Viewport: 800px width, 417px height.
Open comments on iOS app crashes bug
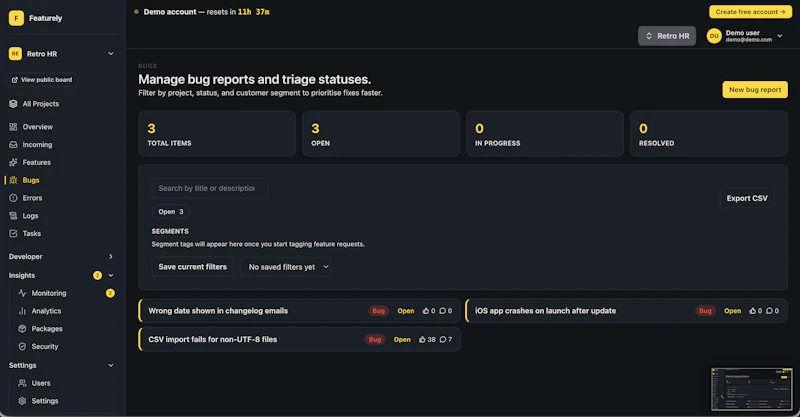tap(769, 311)
